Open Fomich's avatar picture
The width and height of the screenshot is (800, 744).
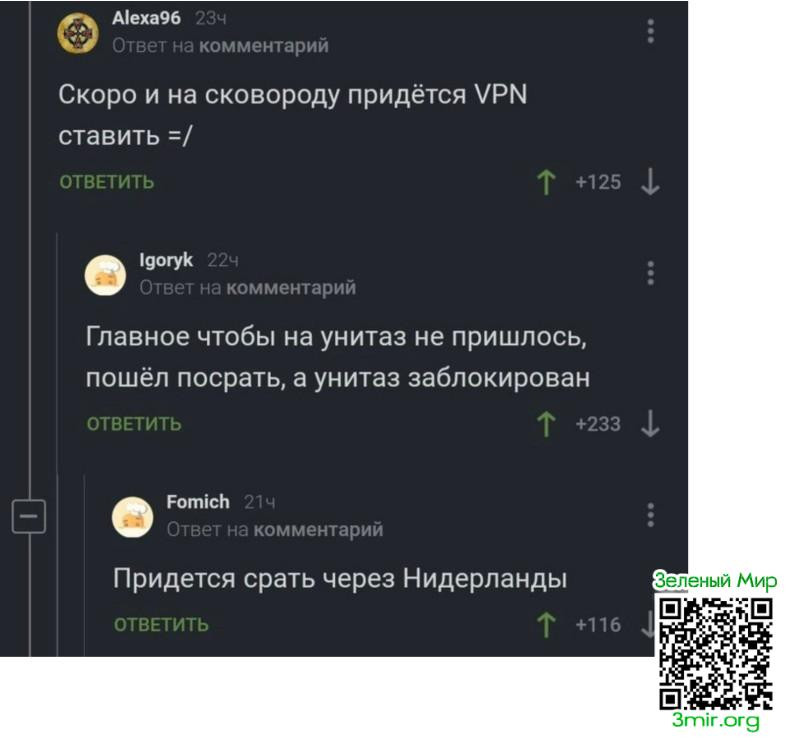(x=133, y=517)
